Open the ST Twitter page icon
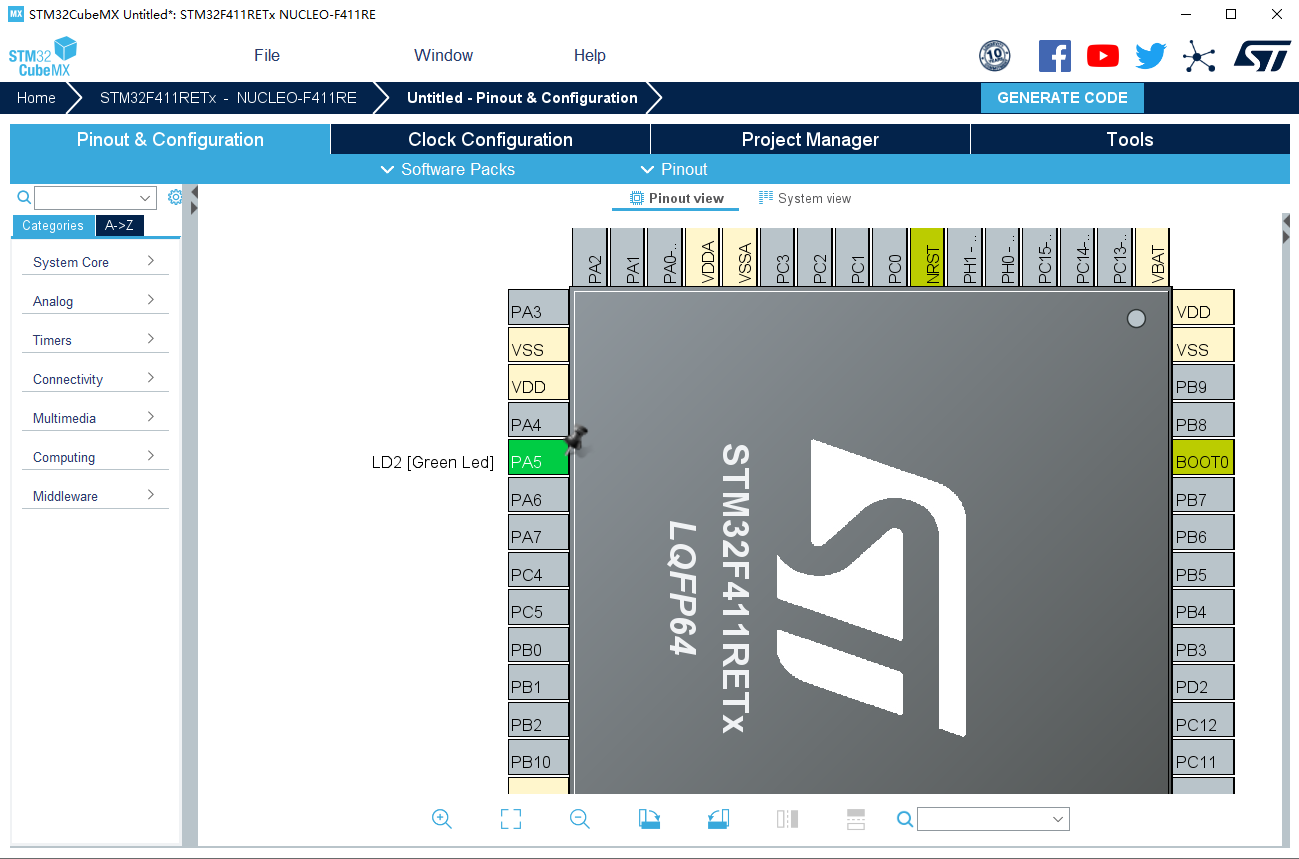Screen dimensions: 1299x859 (x=1150, y=56)
